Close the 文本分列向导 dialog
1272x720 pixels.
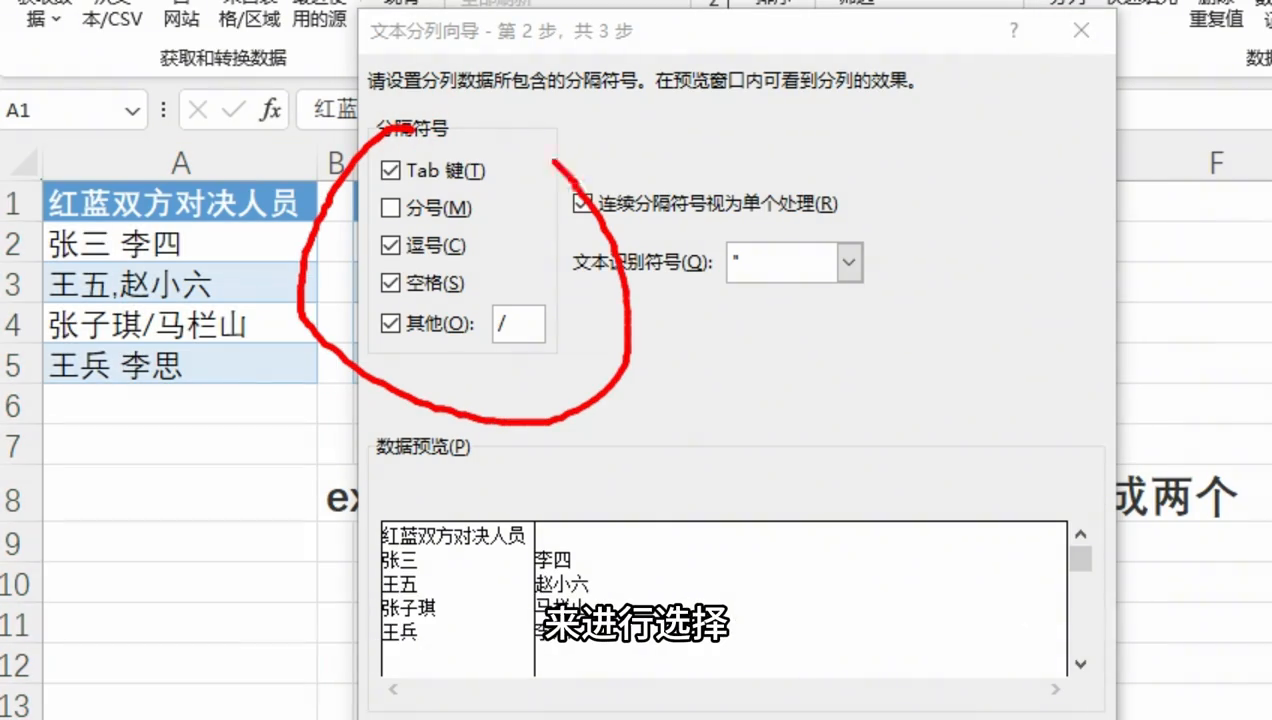coord(1081,31)
